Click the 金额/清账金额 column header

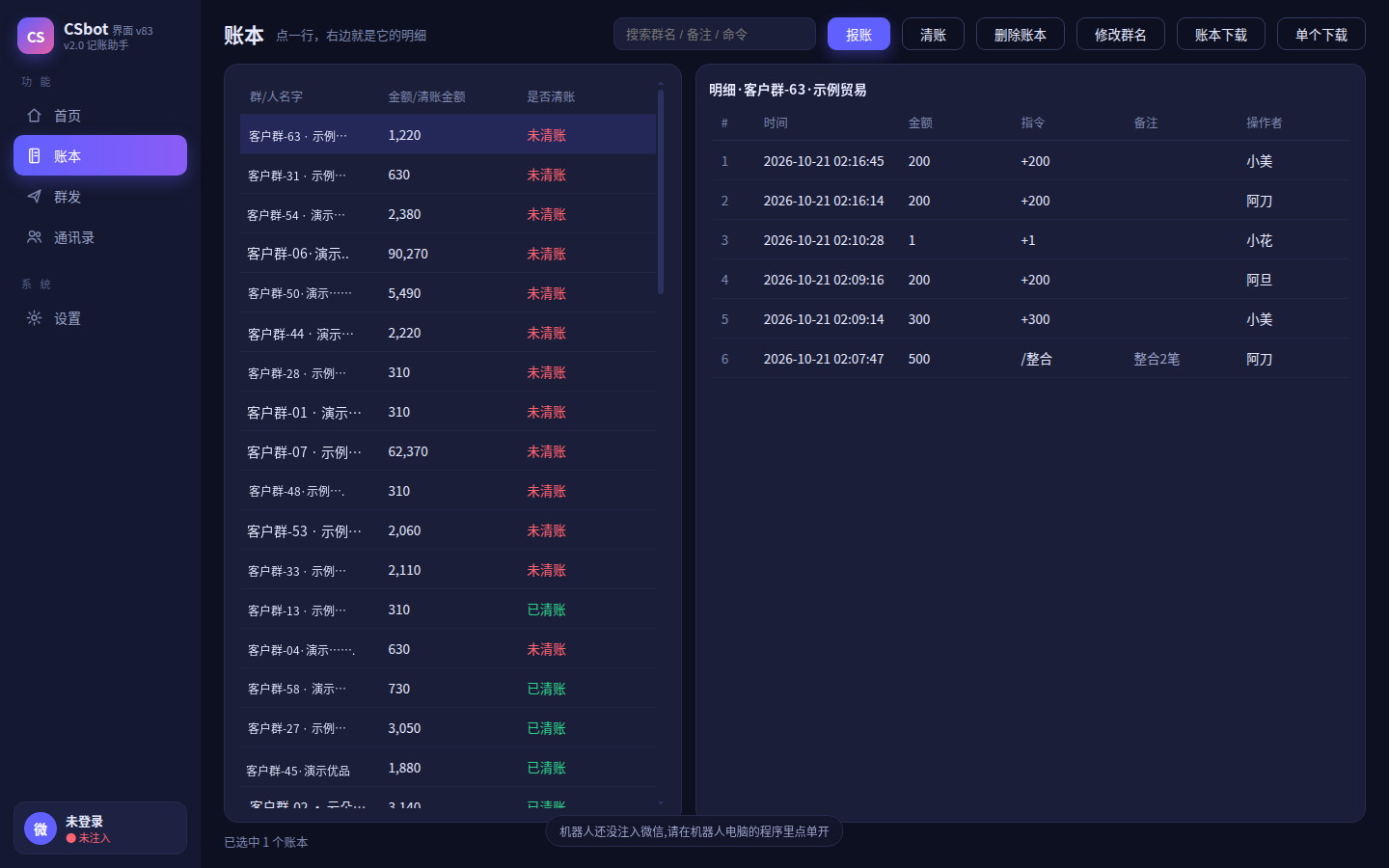(426, 96)
